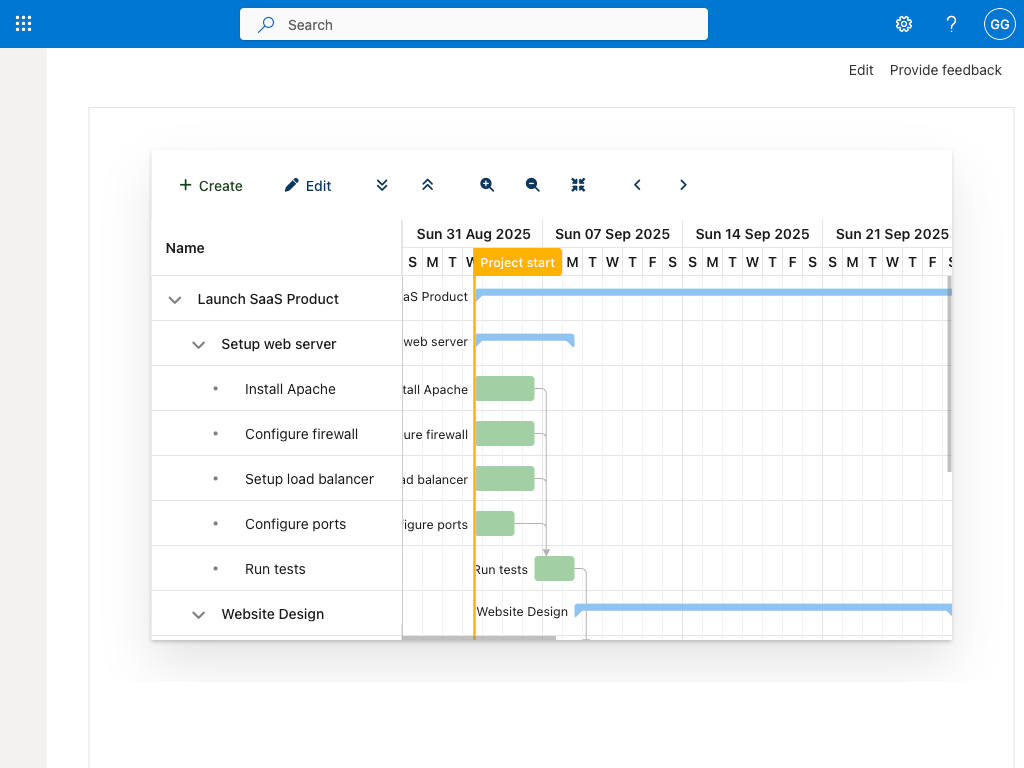Screen dimensions: 1024x768
Task: Select the Run tests task bar
Action: (x=554, y=568)
